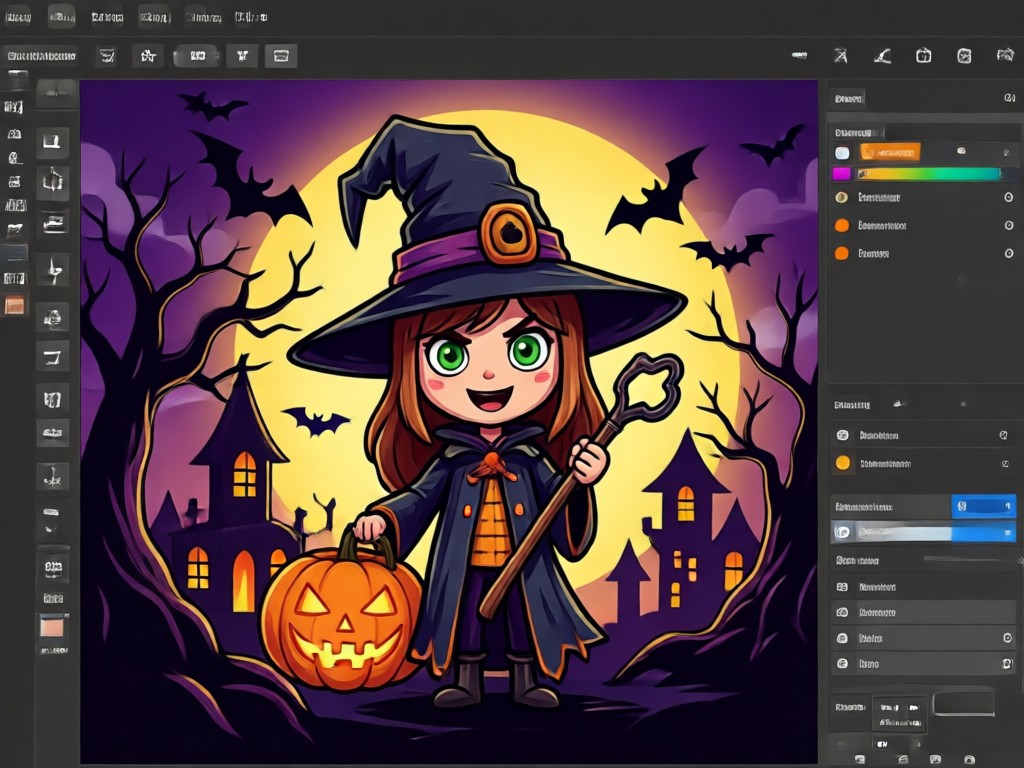Open the first item in the top menu bar

(x=18, y=17)
